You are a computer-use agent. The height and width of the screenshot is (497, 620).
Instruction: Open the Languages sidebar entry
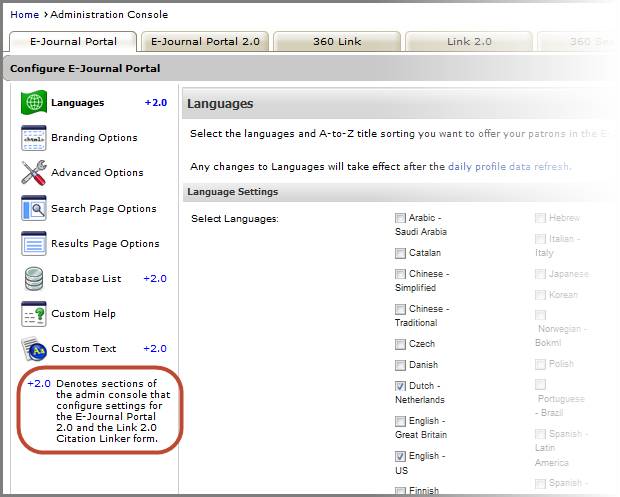coord(78,103)
